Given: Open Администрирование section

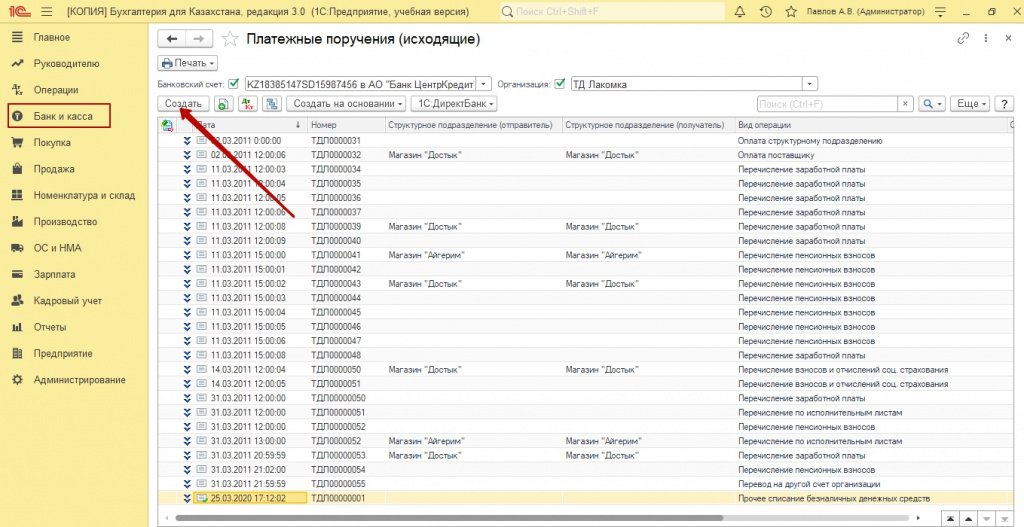Looking at the screenshot, I should pos(79,379).
